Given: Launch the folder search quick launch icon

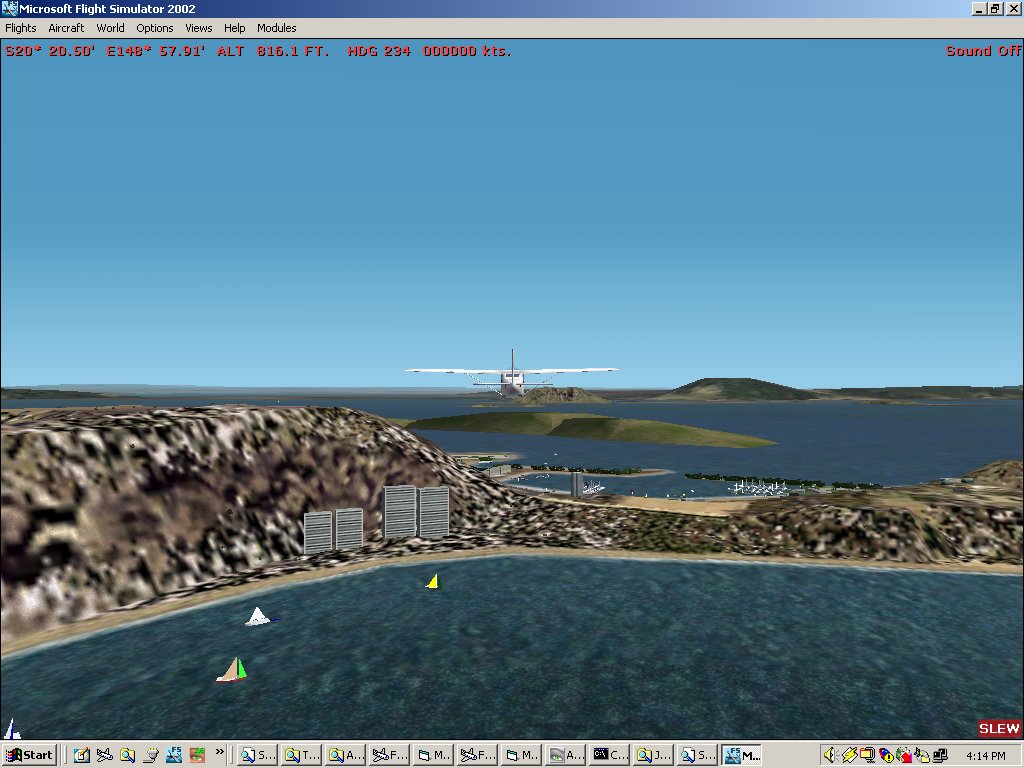Looking at the screenshot, I should point(127,756).
